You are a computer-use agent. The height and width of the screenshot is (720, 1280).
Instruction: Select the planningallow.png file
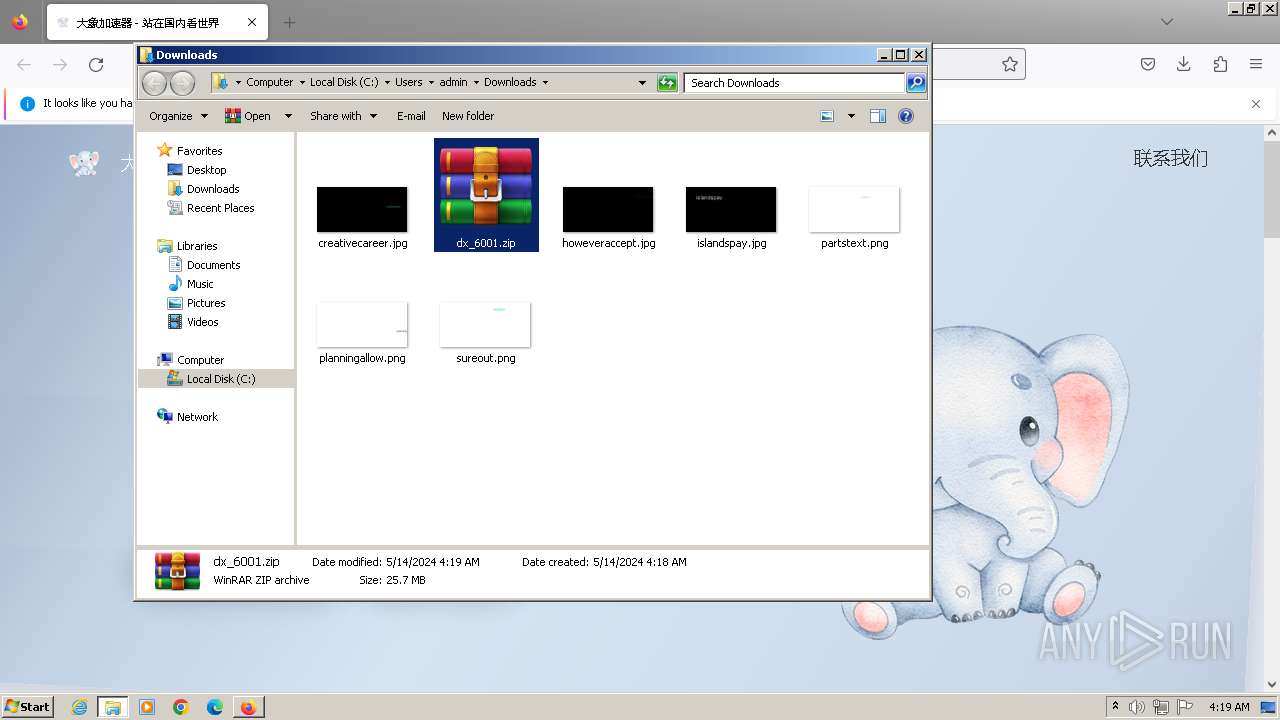coord(362,332)
